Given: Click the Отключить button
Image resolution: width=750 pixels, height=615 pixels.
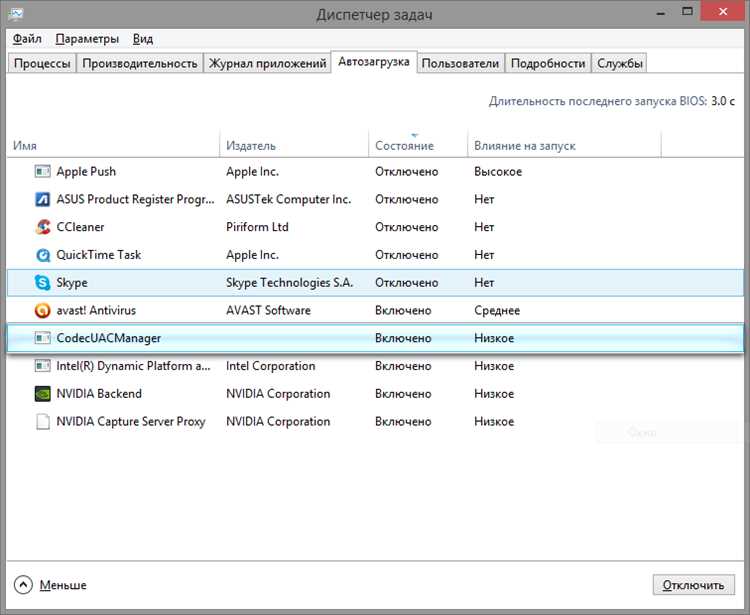Looking at the screenshot, I should (x=694, y=585).
